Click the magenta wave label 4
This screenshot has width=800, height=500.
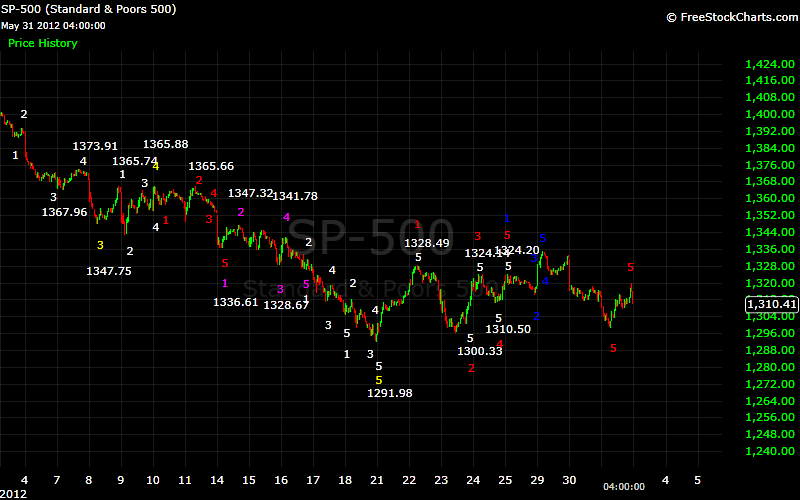click(286, 217)
